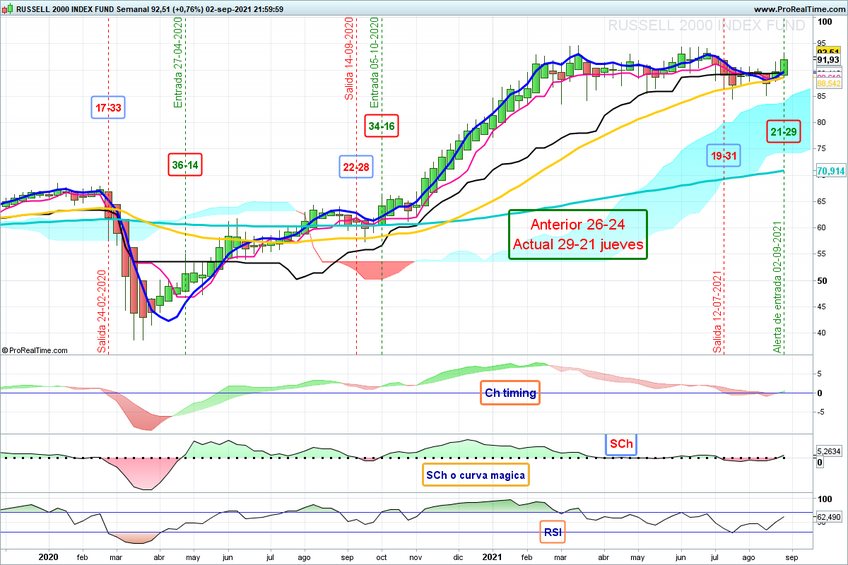
Task: Click the 91,93 price tag
Action: coord(828,60)
